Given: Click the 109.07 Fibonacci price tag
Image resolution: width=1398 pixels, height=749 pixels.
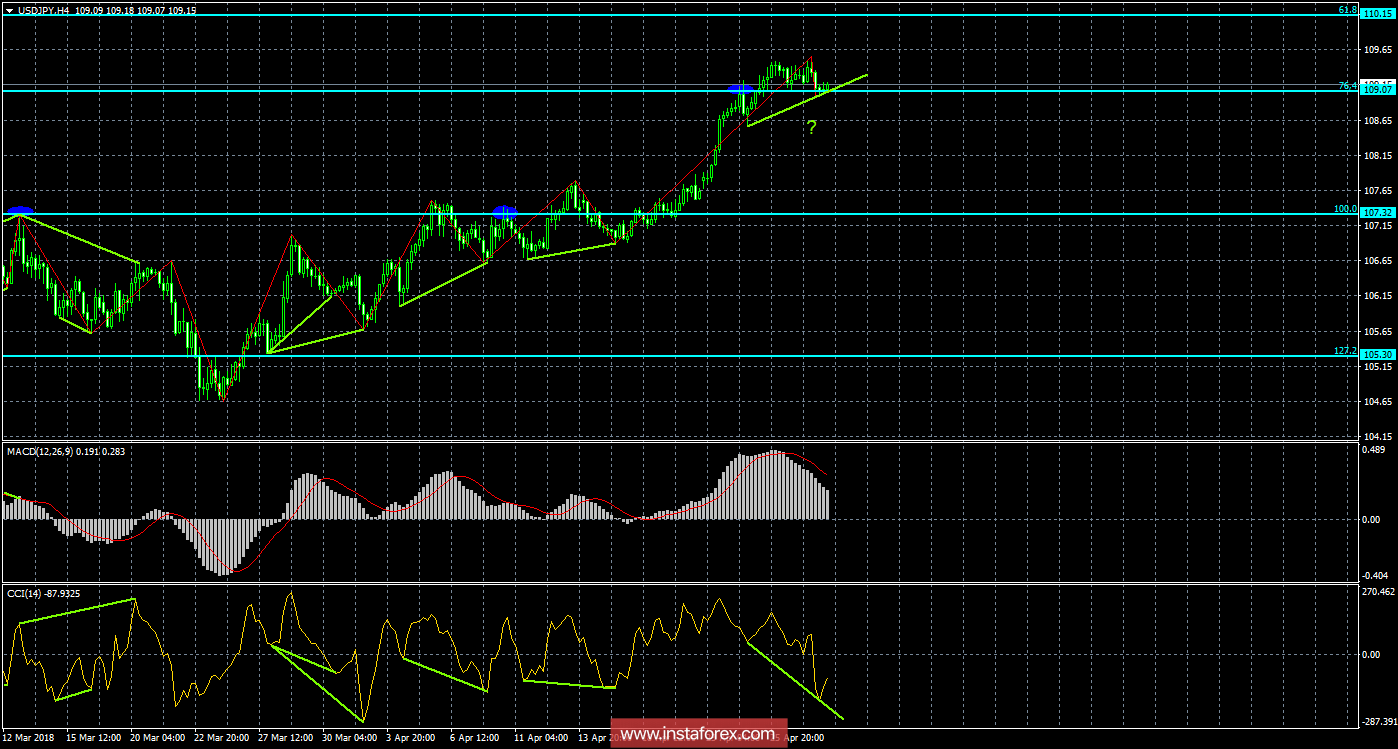Looking at the screenshot, I should point(1378,90).
